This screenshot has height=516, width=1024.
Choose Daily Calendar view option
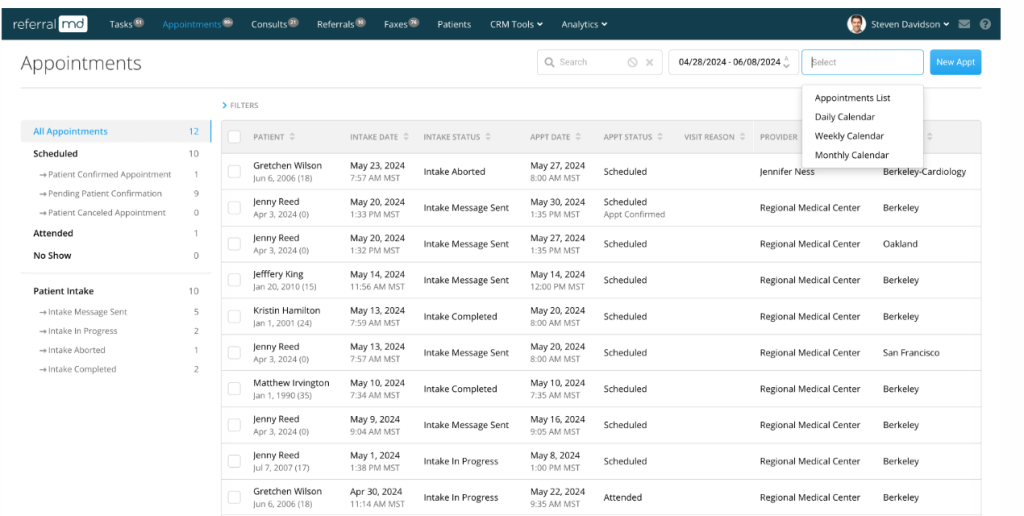pos(844,117)
